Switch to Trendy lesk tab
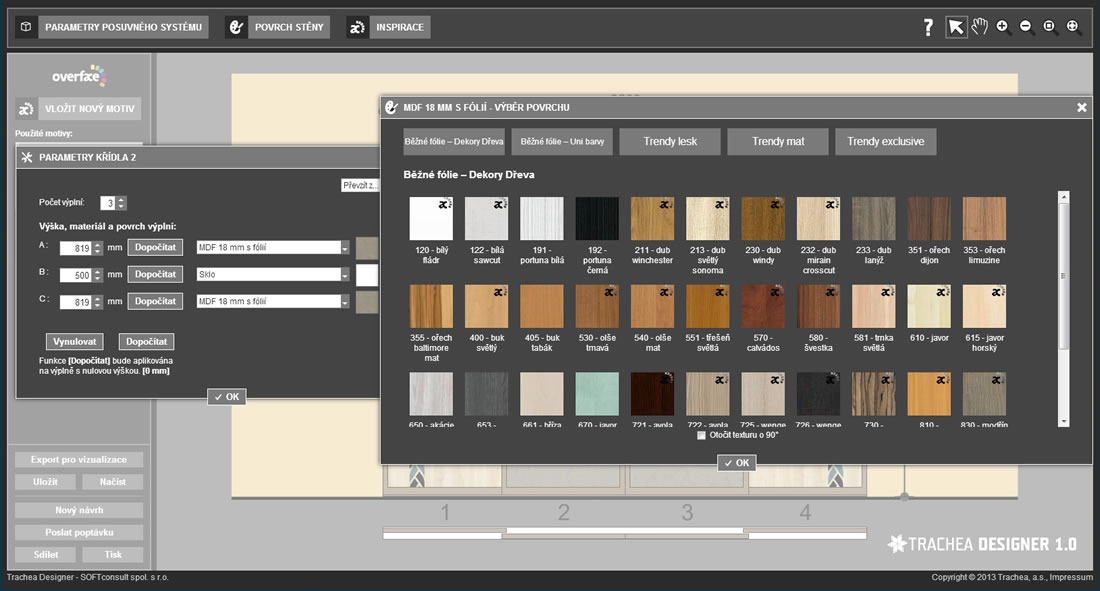 click(x=668, y=142)
